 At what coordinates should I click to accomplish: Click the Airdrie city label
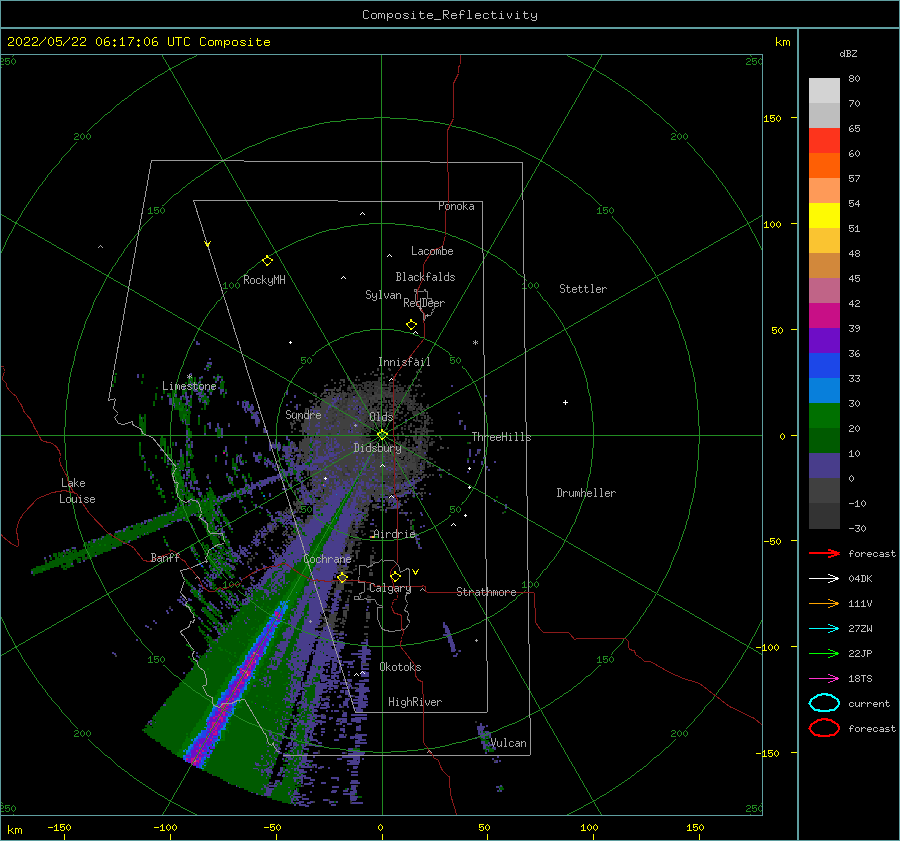click(394, 534)
